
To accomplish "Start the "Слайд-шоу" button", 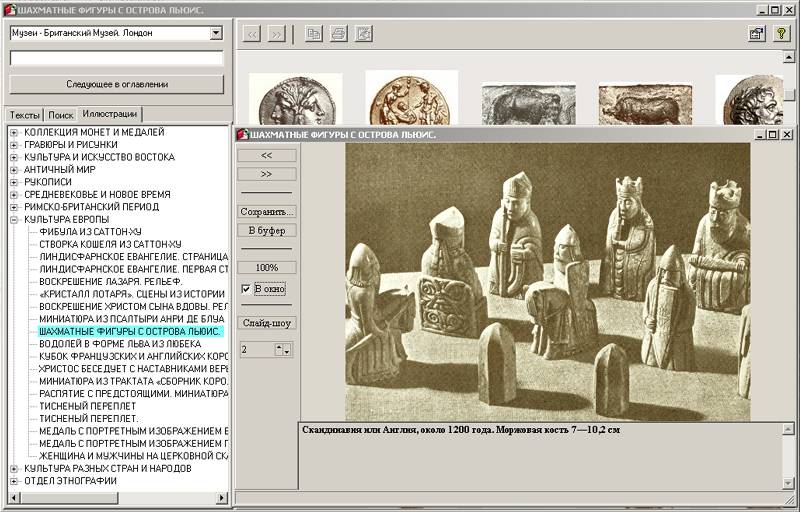I will pyautogui.click(x=267, y=323).
